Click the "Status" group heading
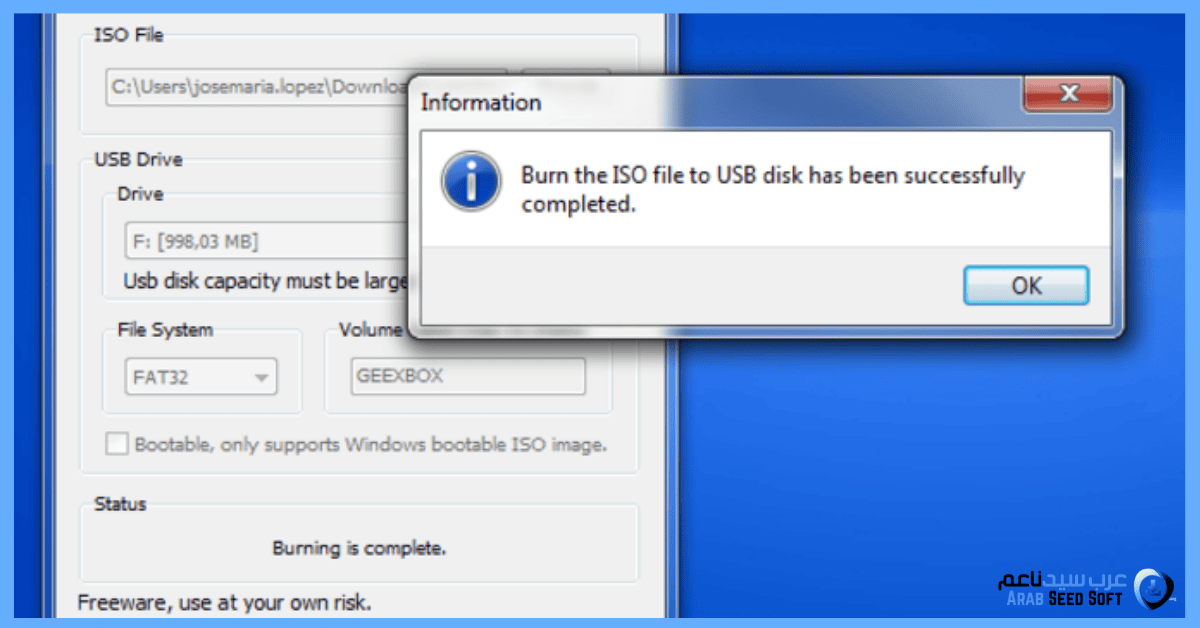1200x628 pixels. coord(120,504)
